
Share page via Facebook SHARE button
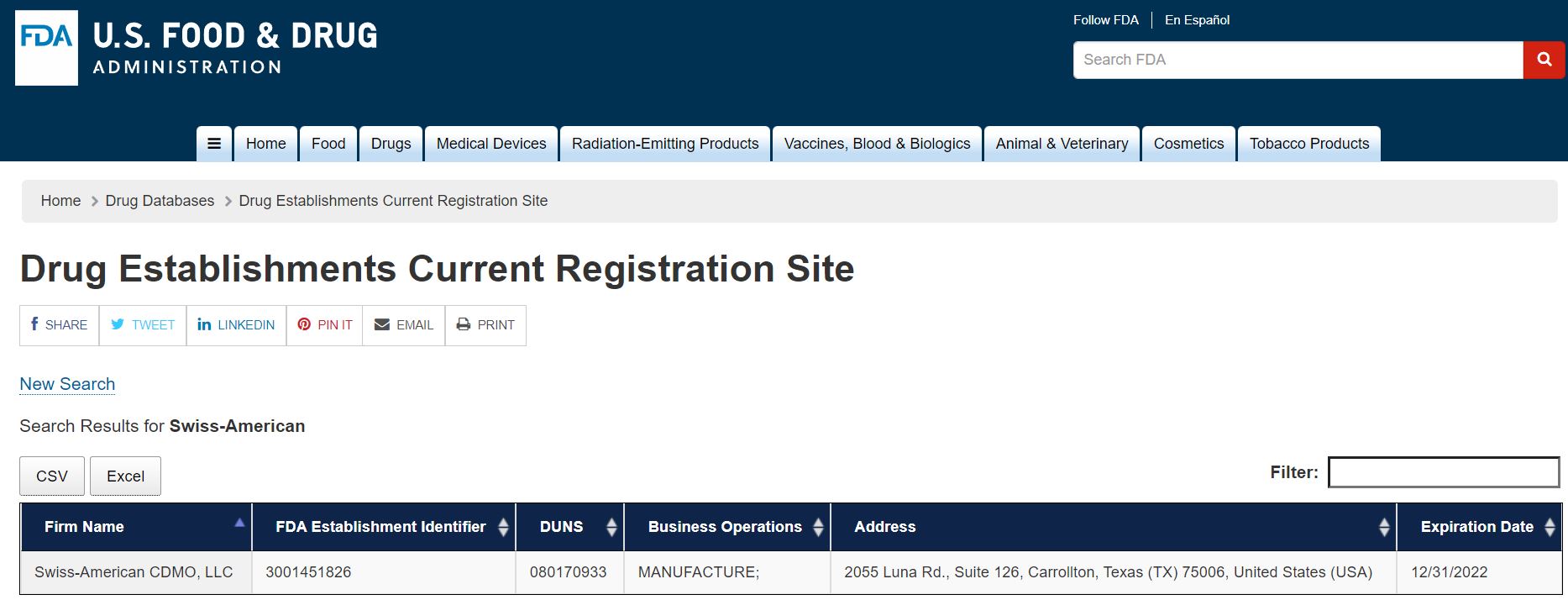tap(59, 325)
